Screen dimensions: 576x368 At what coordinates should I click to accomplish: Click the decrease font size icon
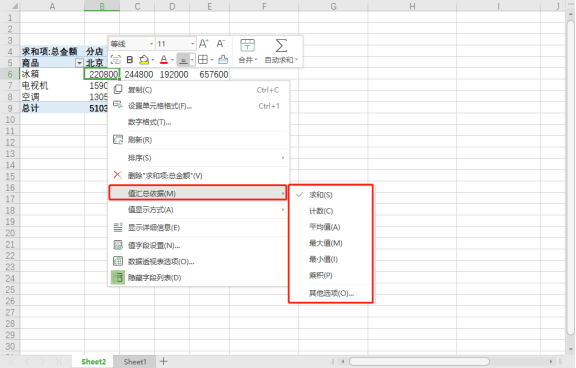click(220, 44)
